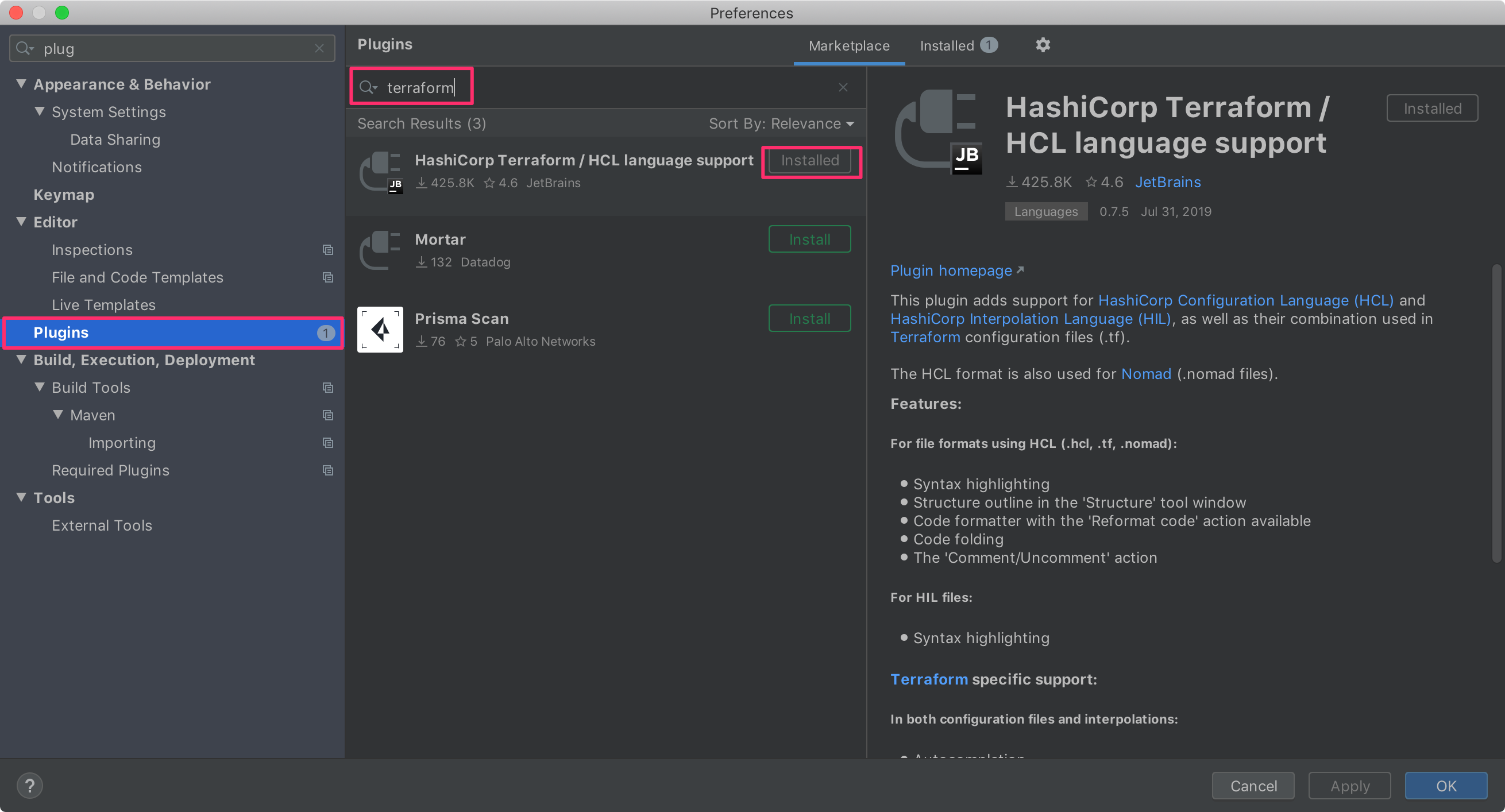
Task: Open JetBrains vendor link
Action: 1168,182
